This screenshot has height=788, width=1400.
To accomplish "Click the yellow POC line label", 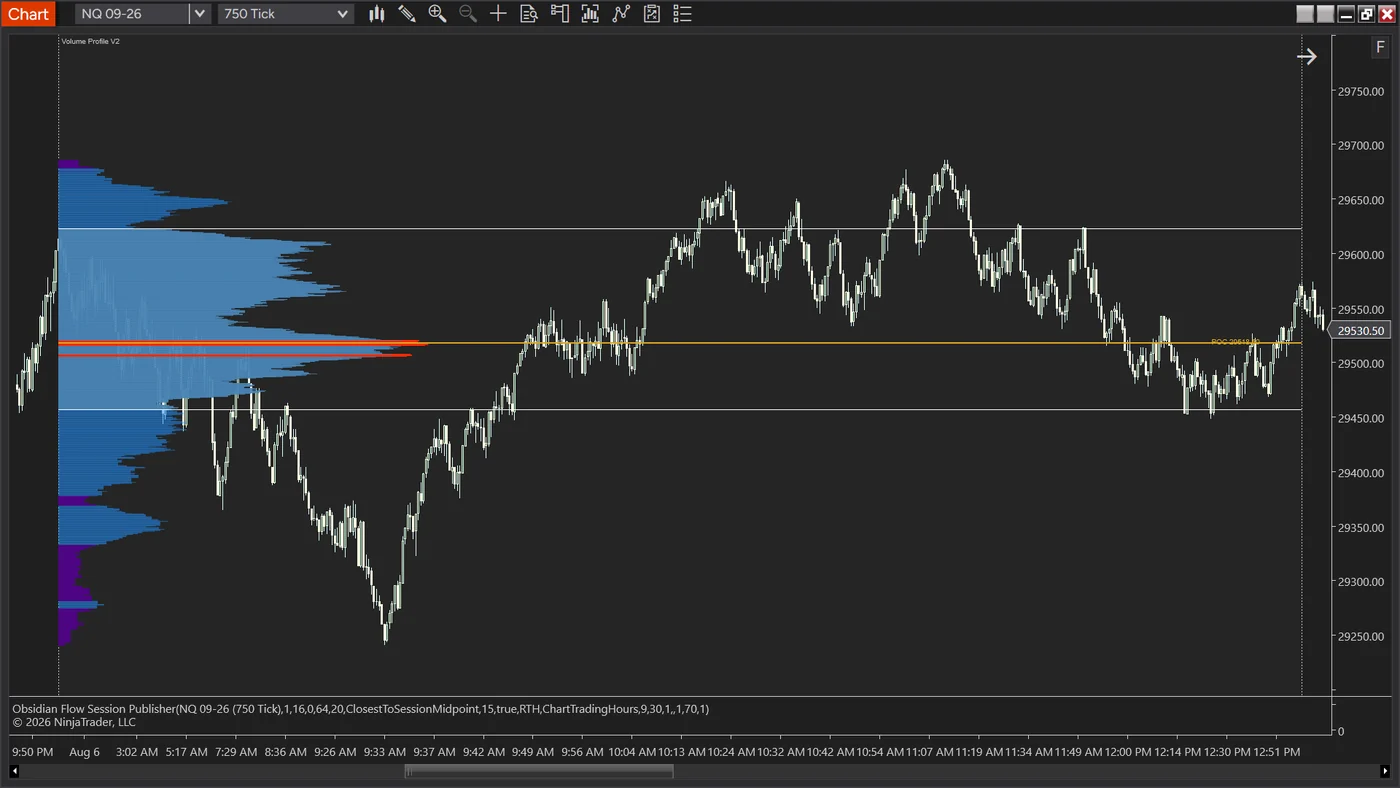I will tap(1235, 342).
